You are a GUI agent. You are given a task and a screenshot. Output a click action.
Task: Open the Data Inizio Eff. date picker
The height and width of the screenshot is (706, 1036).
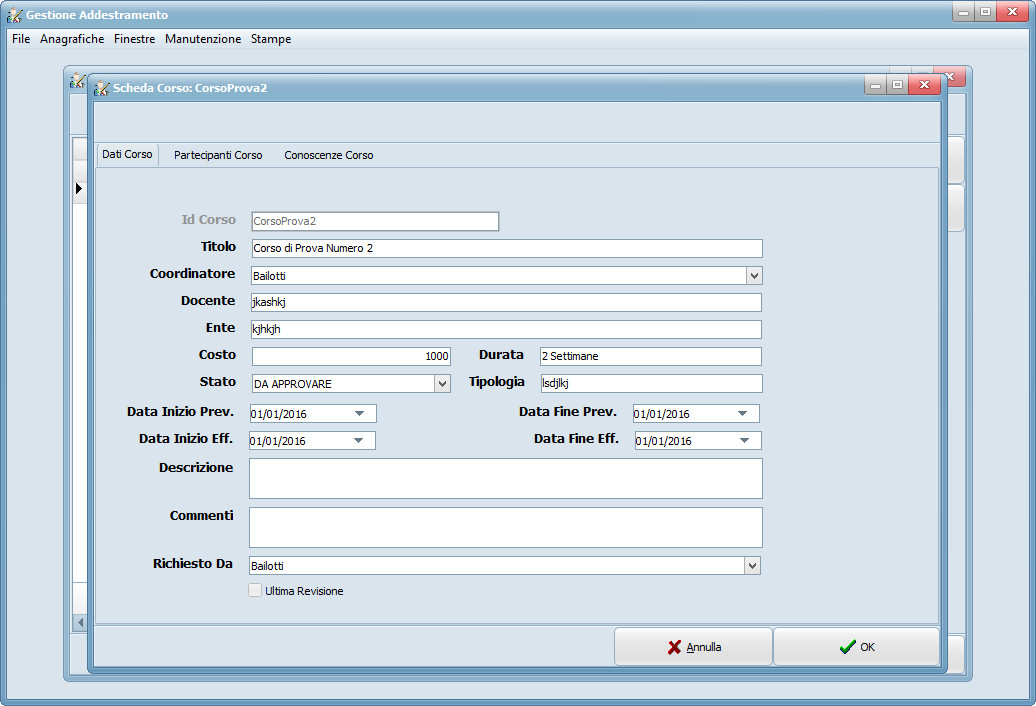coord(359,440)
